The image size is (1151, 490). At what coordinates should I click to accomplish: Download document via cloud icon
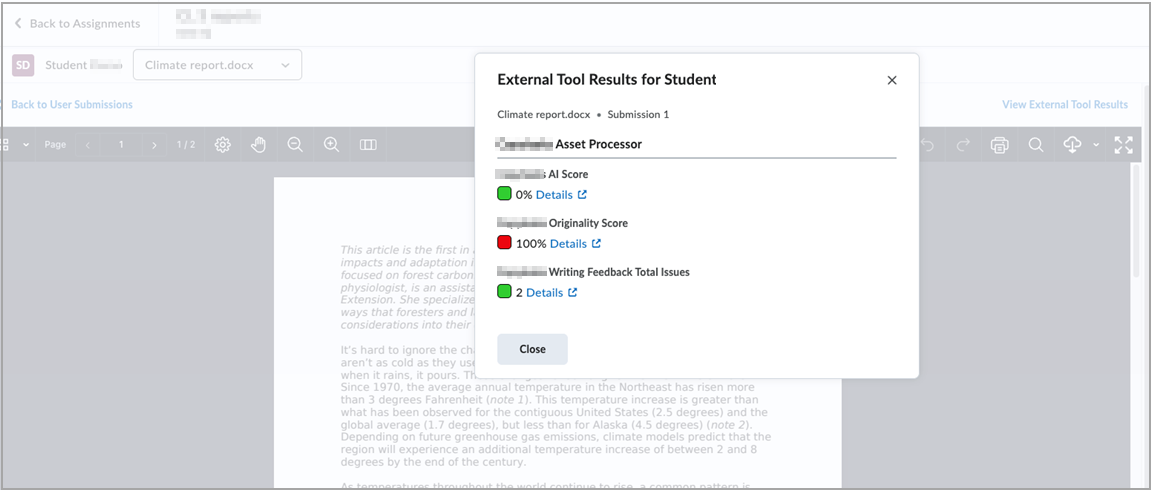click(x=1072, y=145)
